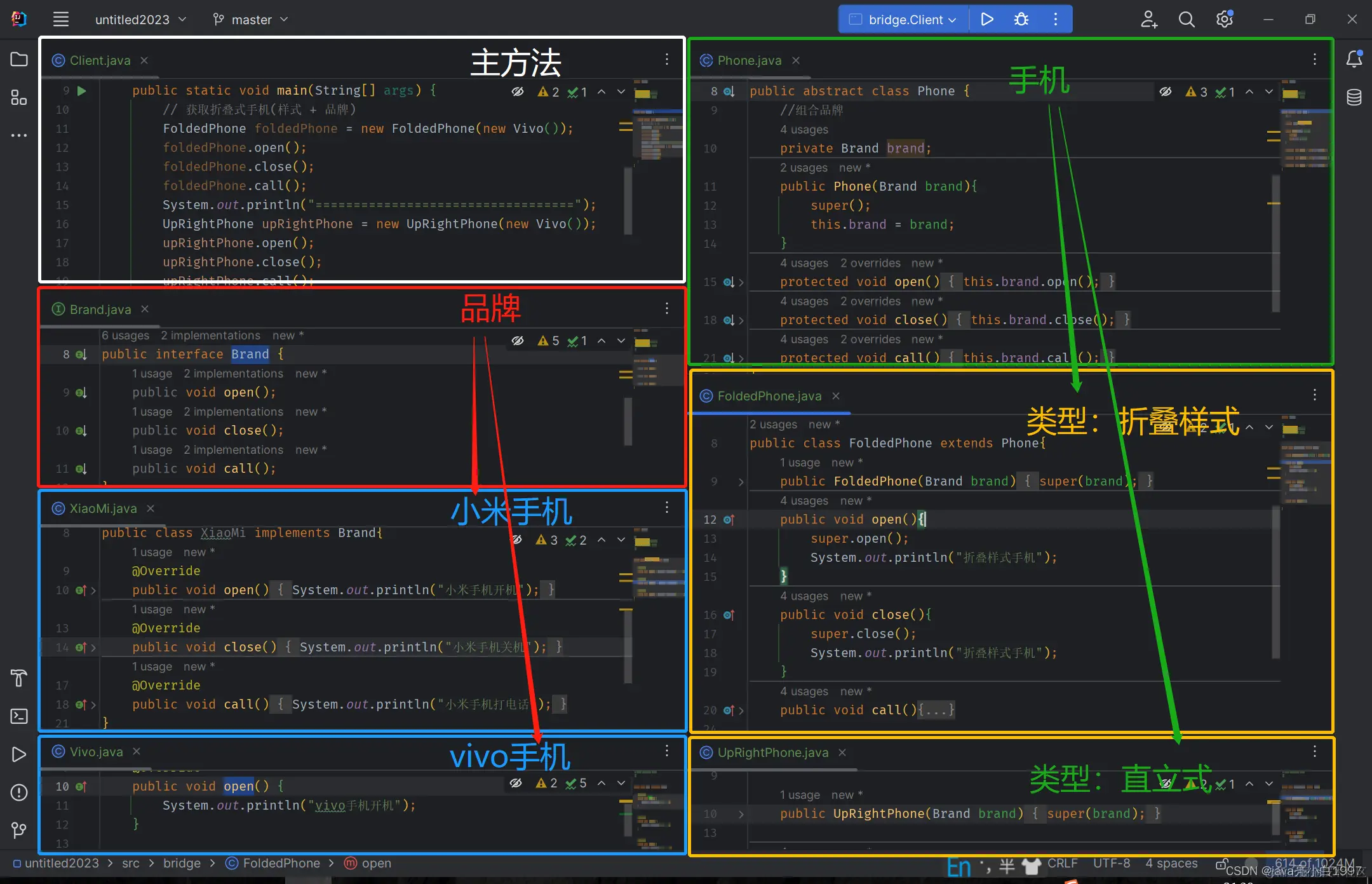Run main method via gutter run arrow
The image size is (1372, 884).
81,91
